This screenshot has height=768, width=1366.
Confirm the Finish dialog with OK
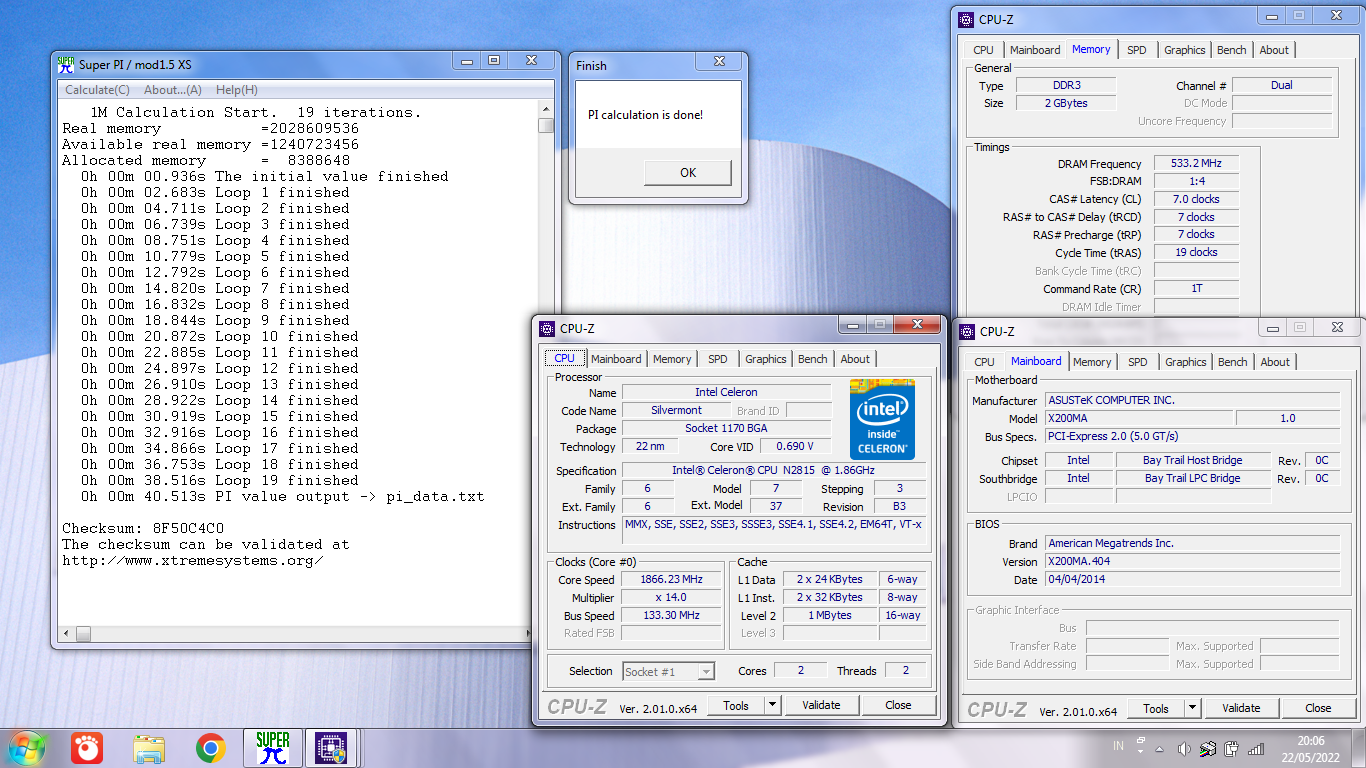coord(688,173)
